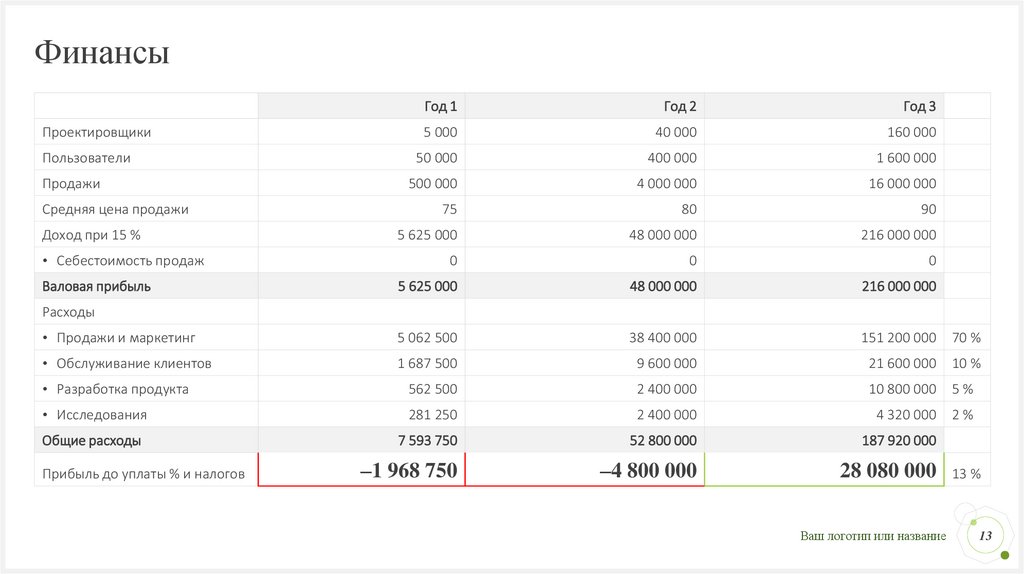The height and width of the screenshot is (574, 1024).
Task: Click the "Обслуживание клиентов" row label
Action: pos(133,364)
